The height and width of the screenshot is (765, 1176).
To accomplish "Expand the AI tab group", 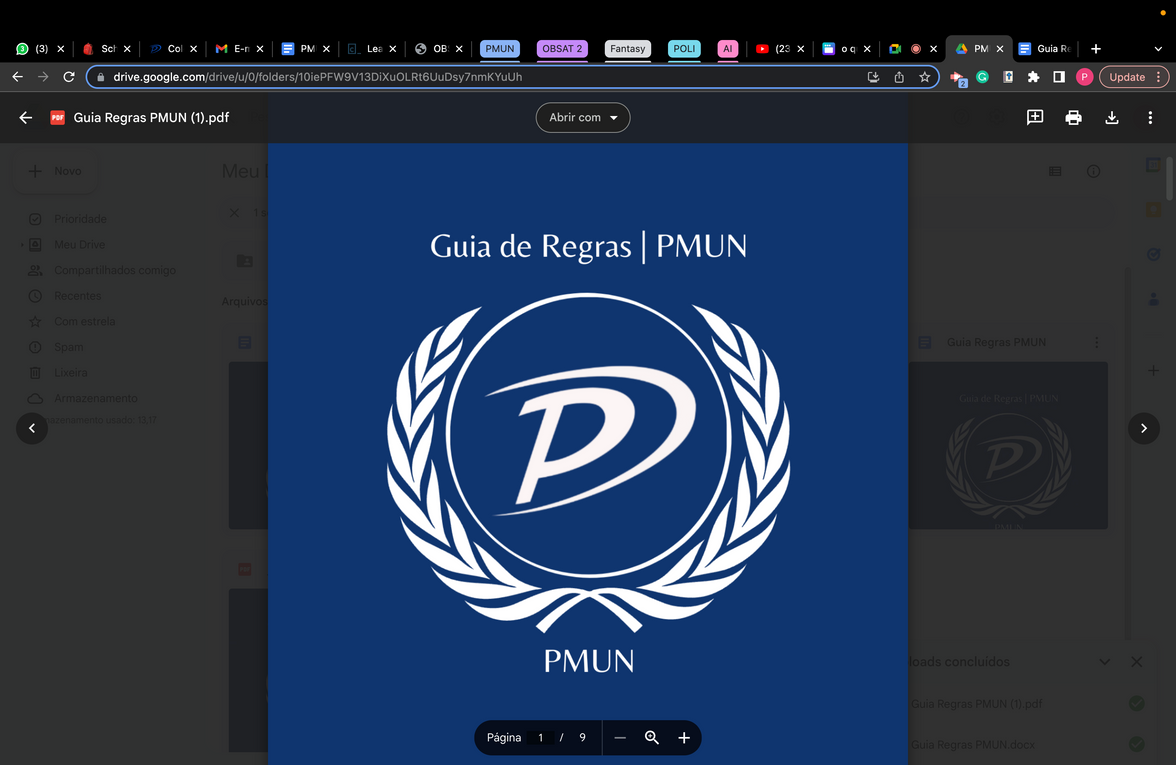I will click(728, 49).
